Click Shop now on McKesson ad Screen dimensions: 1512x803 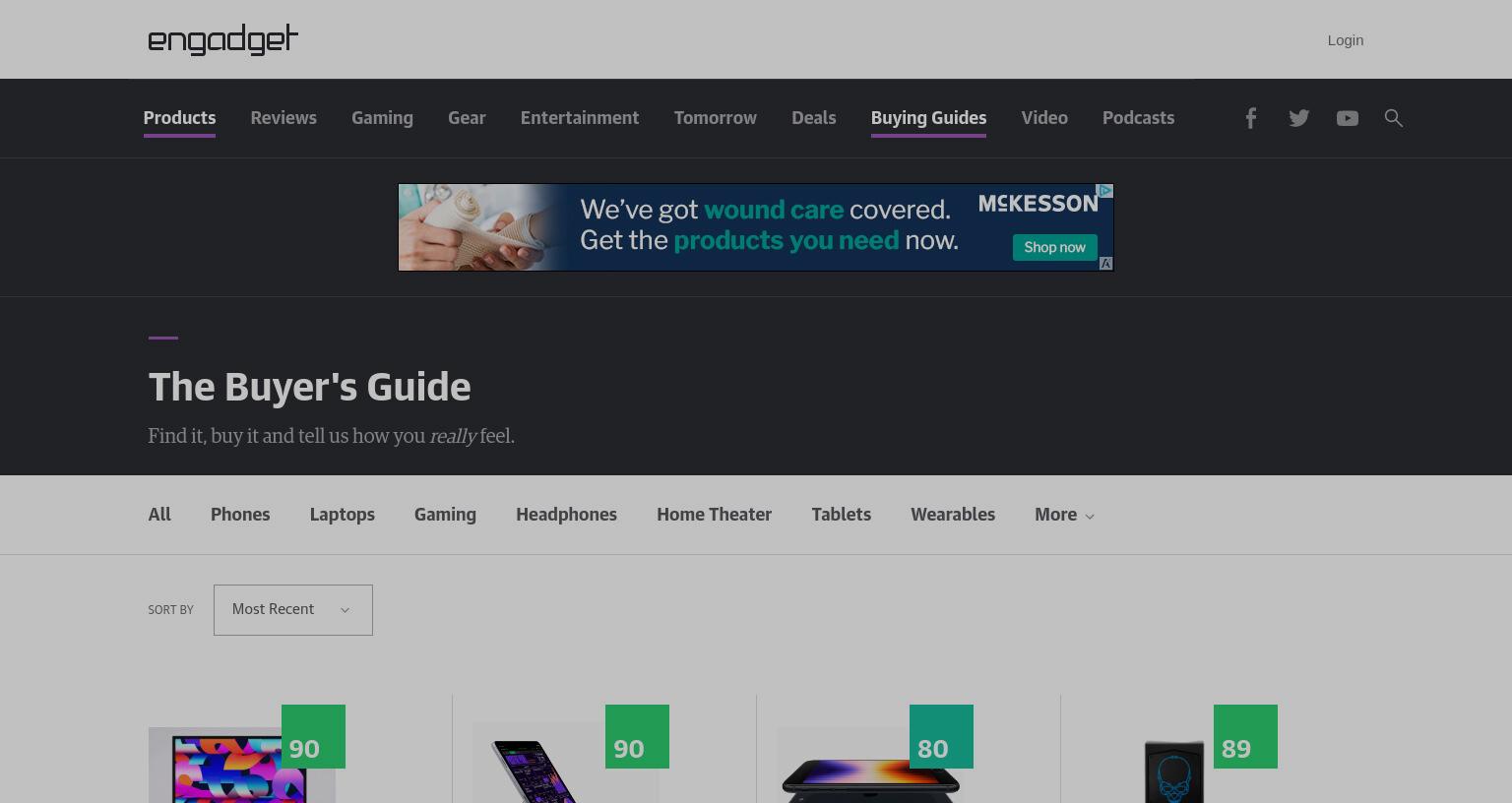1054,247
